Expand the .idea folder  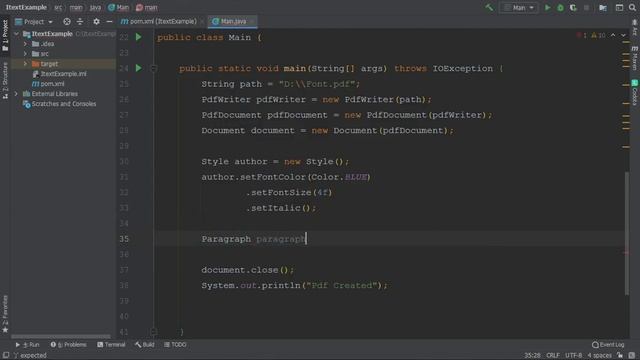(x=25, y=44)
